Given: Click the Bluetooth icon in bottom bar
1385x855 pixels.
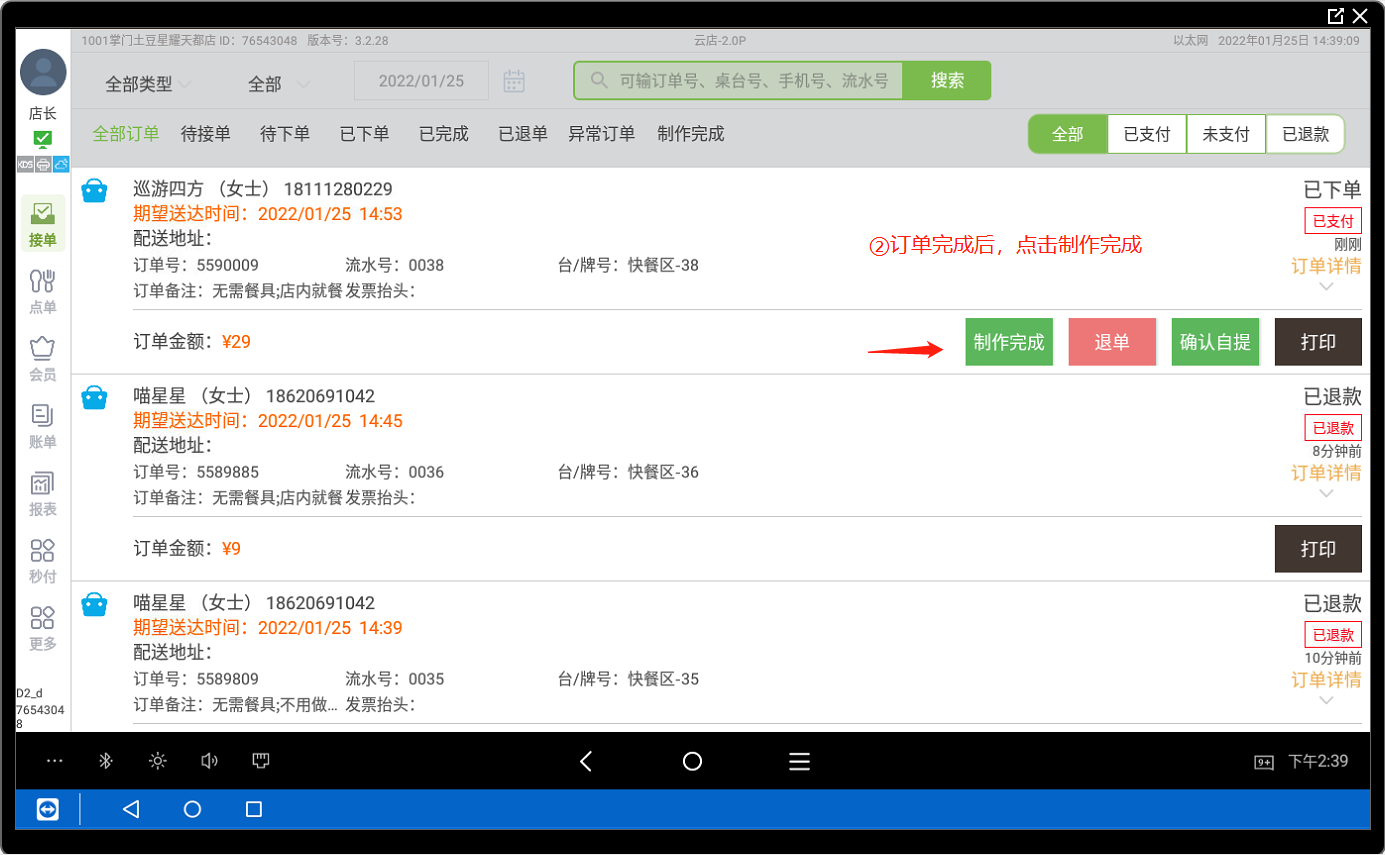Looking at the screenshot, I should [105, 761].
